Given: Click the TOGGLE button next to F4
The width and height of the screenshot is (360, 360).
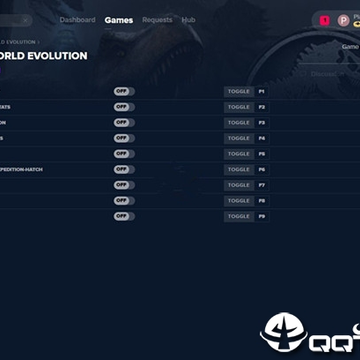Looking at the screenshot, I should pos(239,138).
